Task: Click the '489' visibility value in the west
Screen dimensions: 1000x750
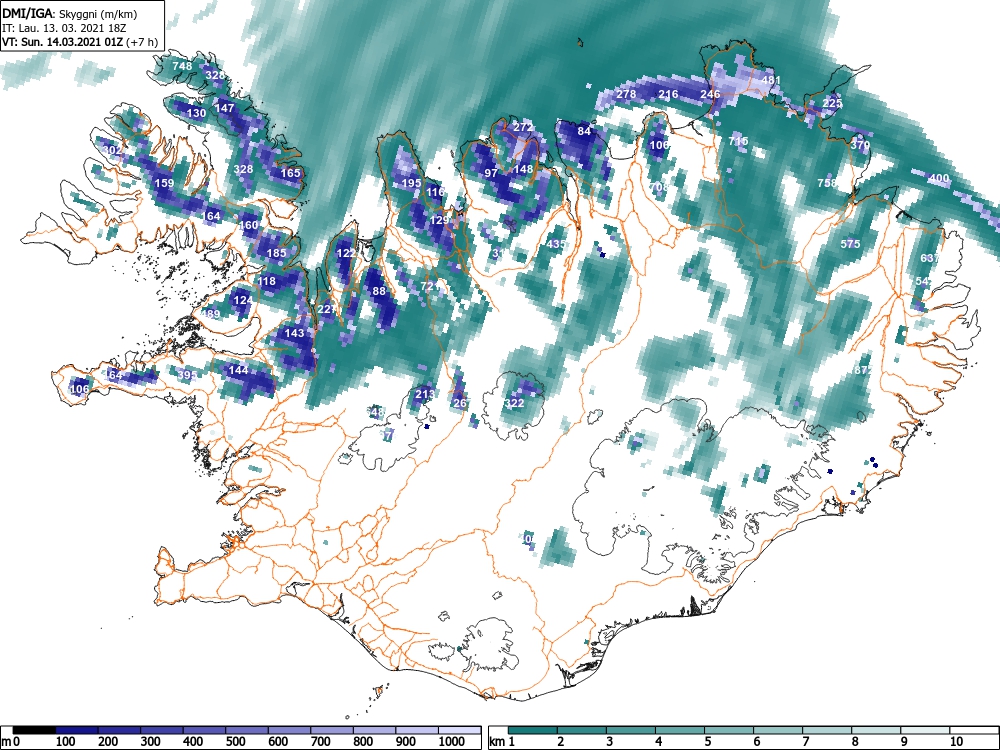Action: coord(210,314)
